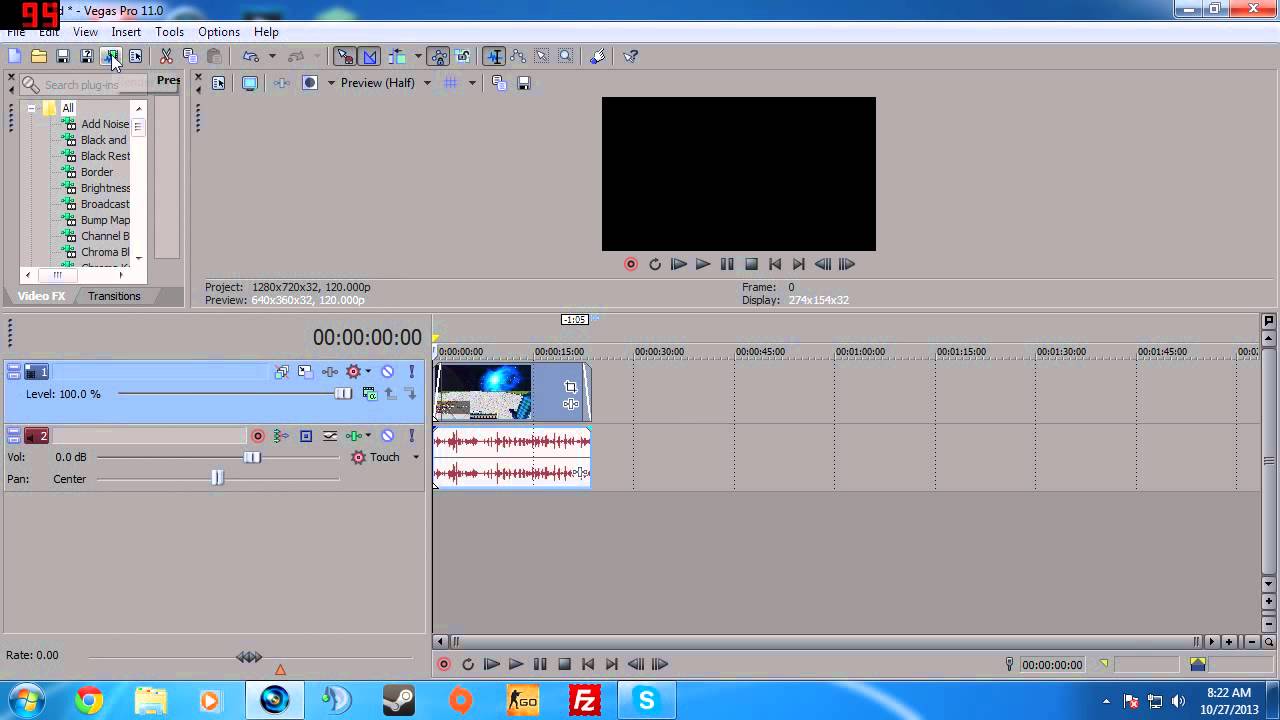
Task: Open Track Motion on video track 1
Action: pyautogui.click(x=305, y=372)
